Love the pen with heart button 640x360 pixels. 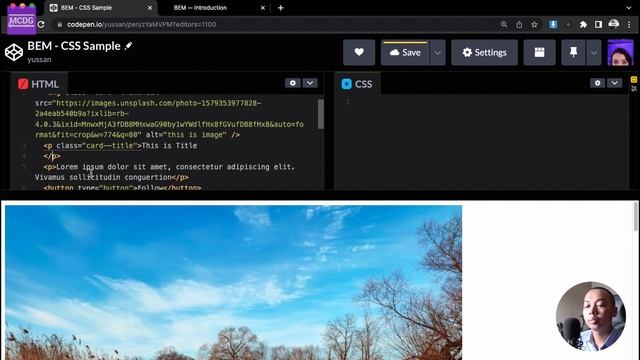point(359,52)
